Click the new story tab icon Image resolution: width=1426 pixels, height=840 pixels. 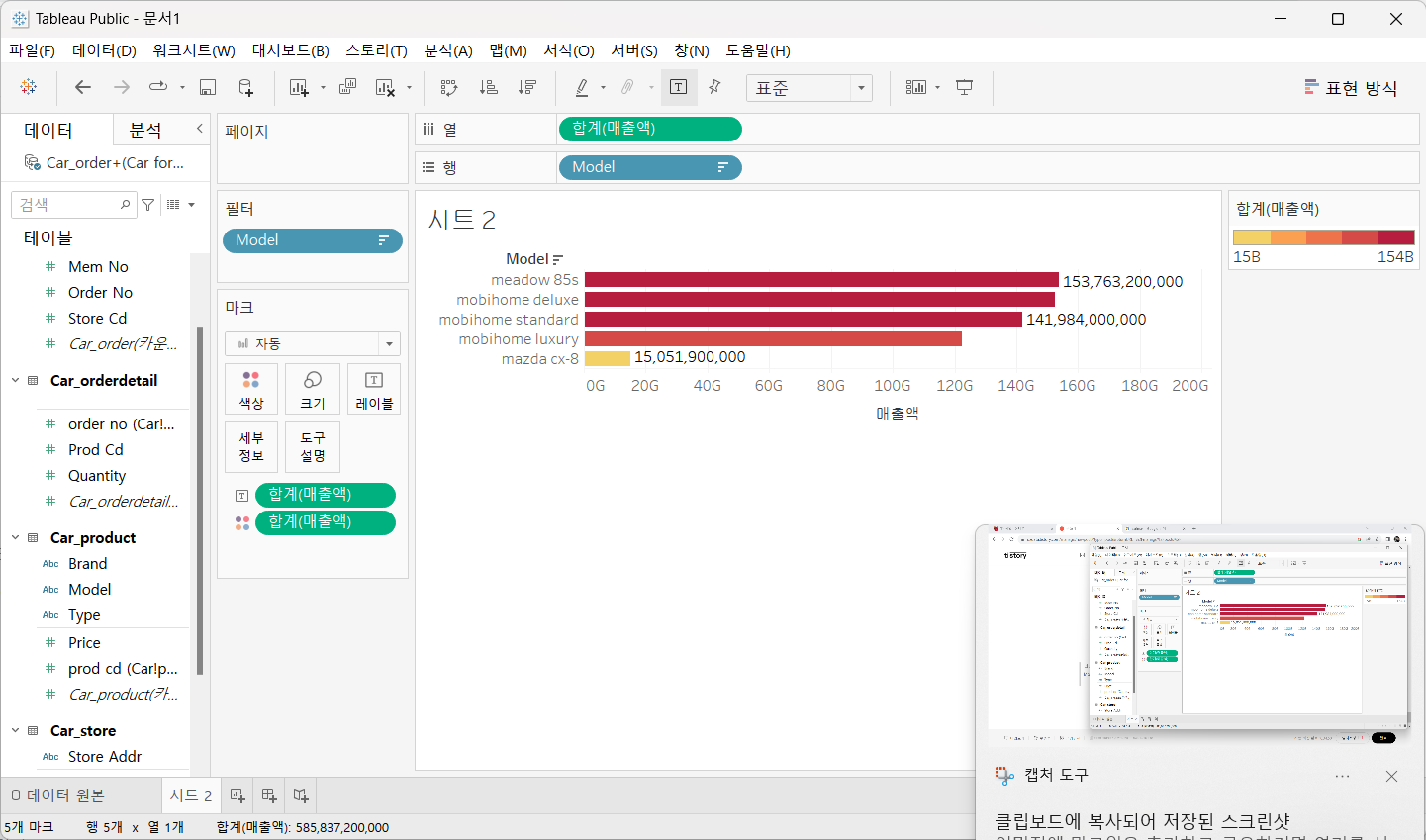pos(301,795)
